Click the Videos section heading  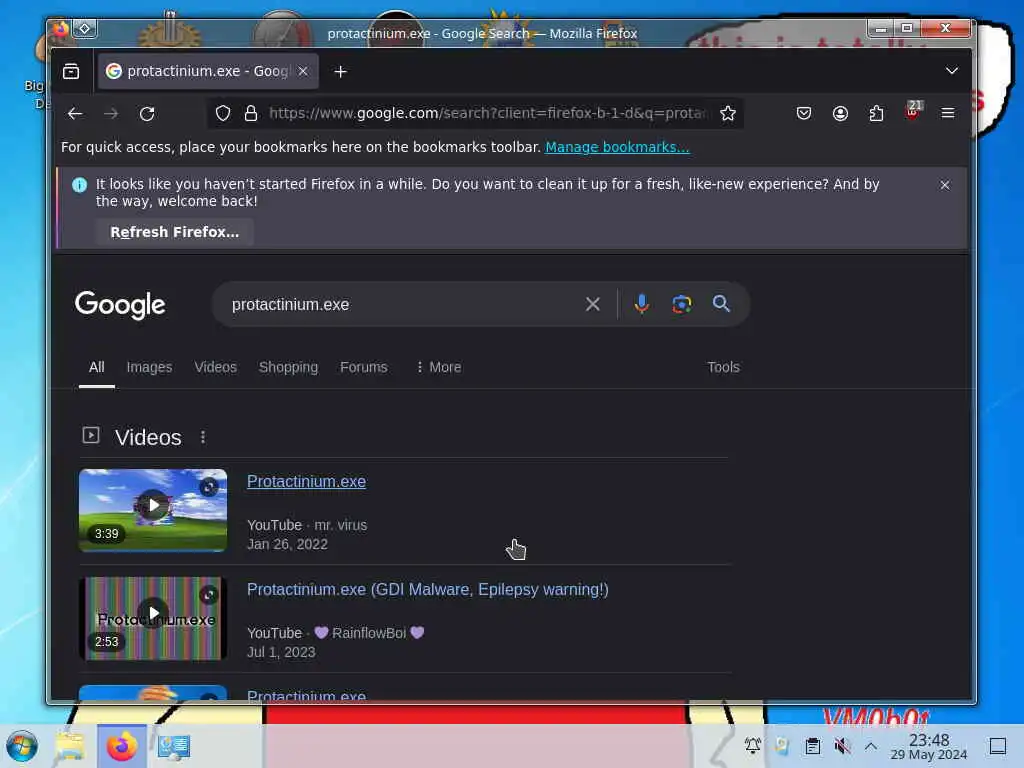148,437
